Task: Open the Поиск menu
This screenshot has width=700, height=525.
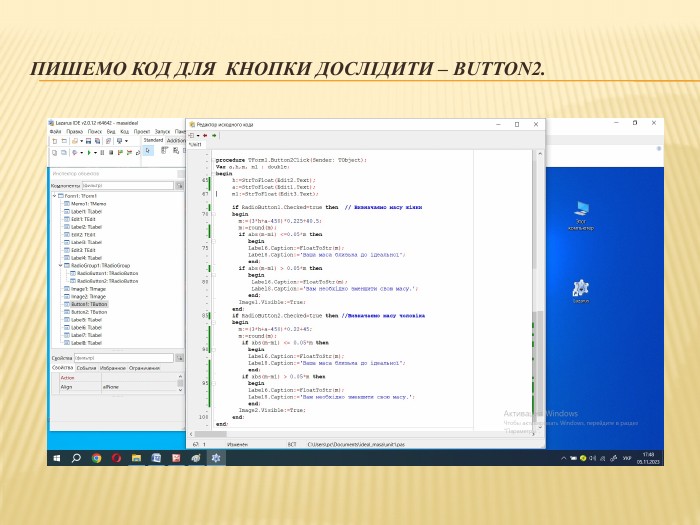Action: (x=95, y=132)
